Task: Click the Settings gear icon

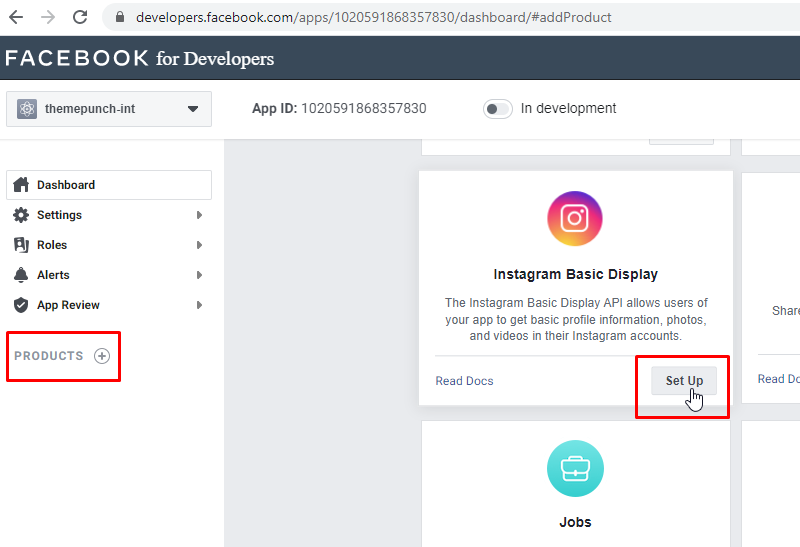Action: point(21,215)
